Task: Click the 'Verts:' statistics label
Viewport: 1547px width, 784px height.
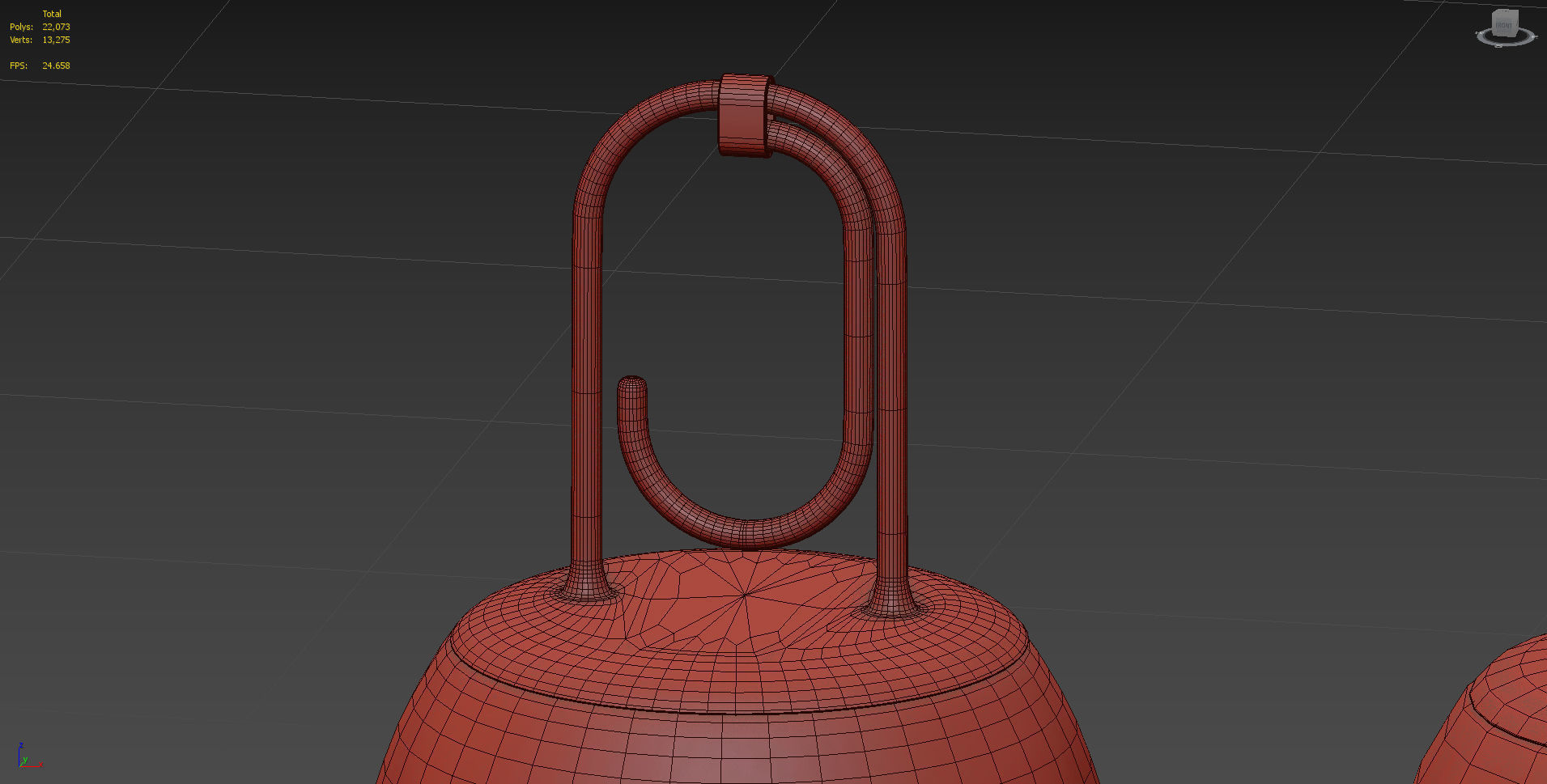Action: tap(21, 40)
